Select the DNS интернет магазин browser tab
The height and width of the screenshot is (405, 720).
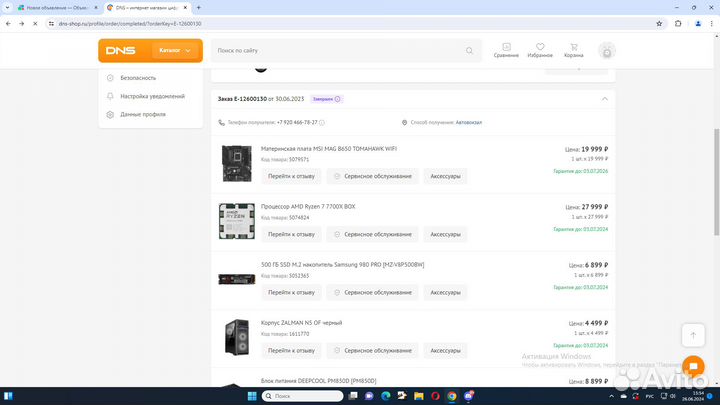tap(146, 8)
